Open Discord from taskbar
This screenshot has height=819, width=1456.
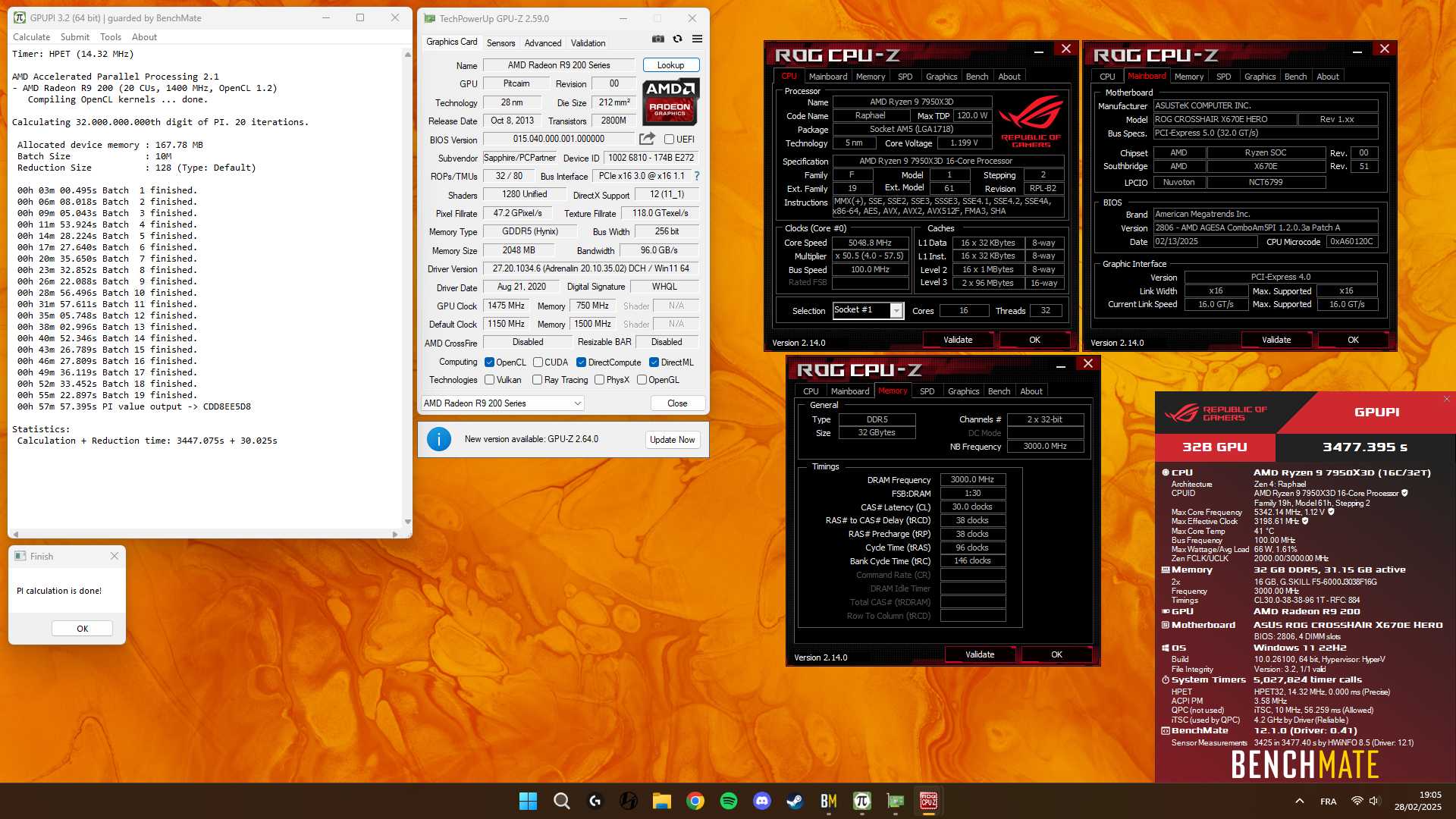point(761,801)
